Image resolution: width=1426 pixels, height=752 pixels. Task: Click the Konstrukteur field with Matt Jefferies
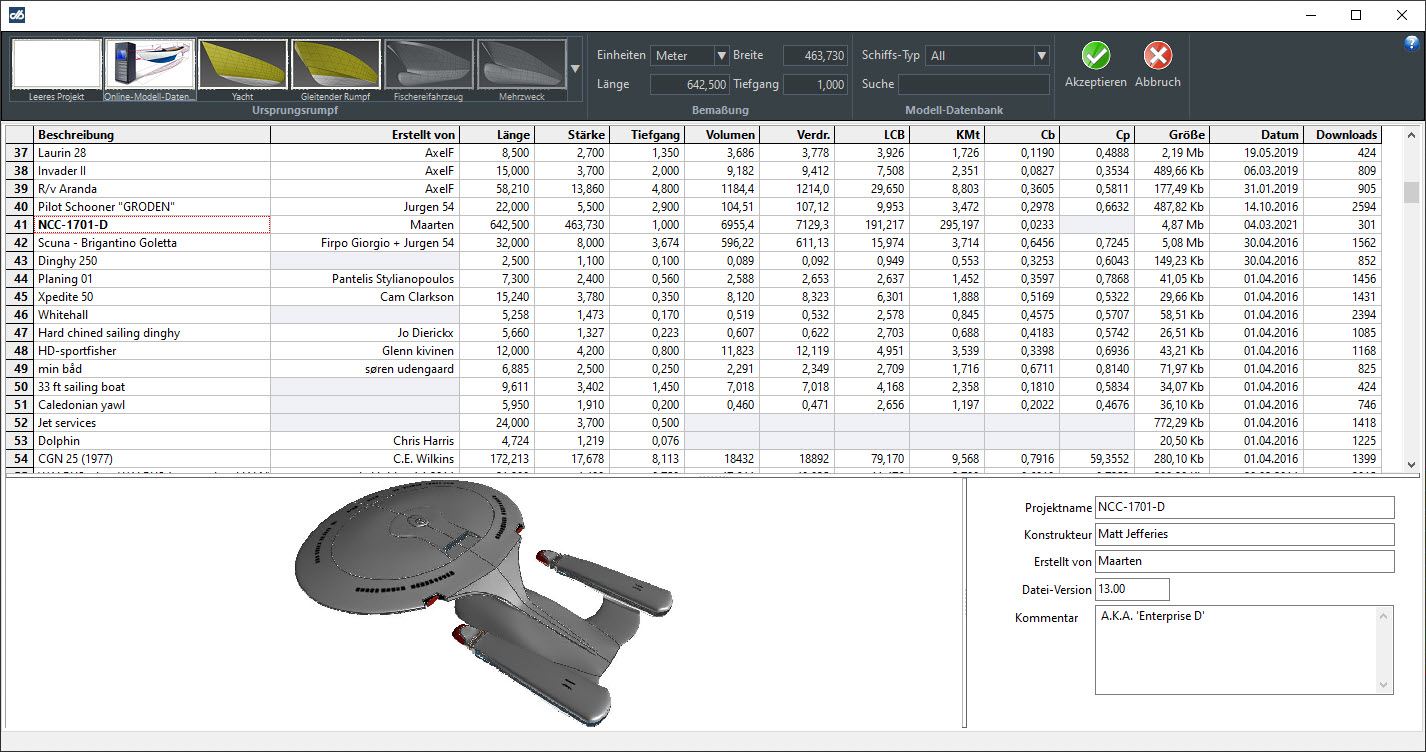1244,534
